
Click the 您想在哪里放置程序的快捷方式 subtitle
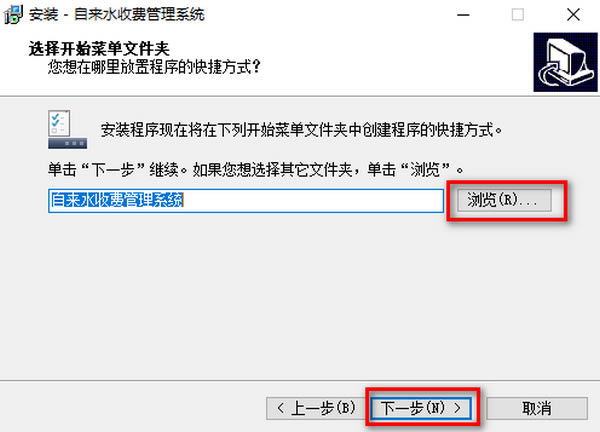click(154, 67)
